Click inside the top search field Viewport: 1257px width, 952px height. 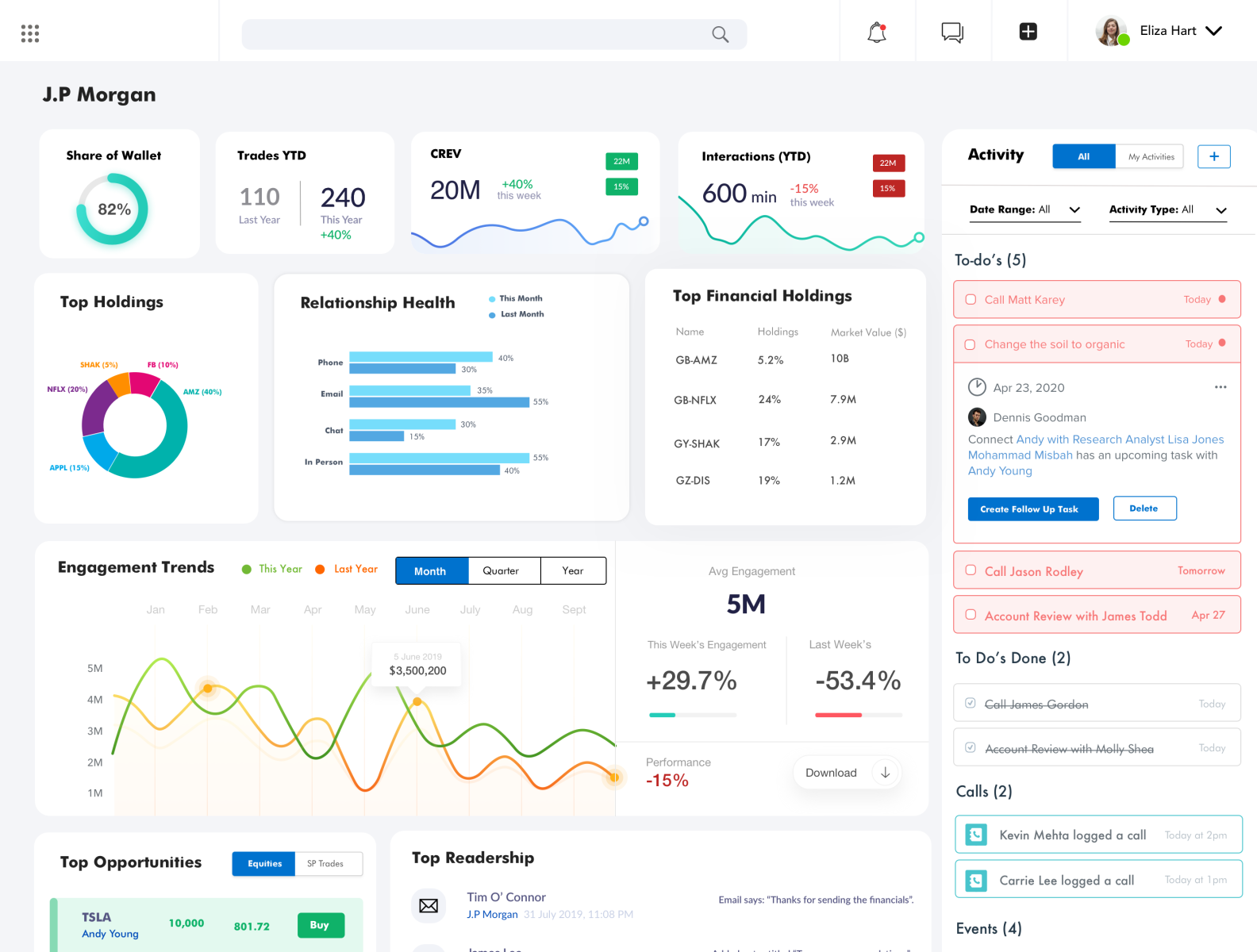(494, 34)
